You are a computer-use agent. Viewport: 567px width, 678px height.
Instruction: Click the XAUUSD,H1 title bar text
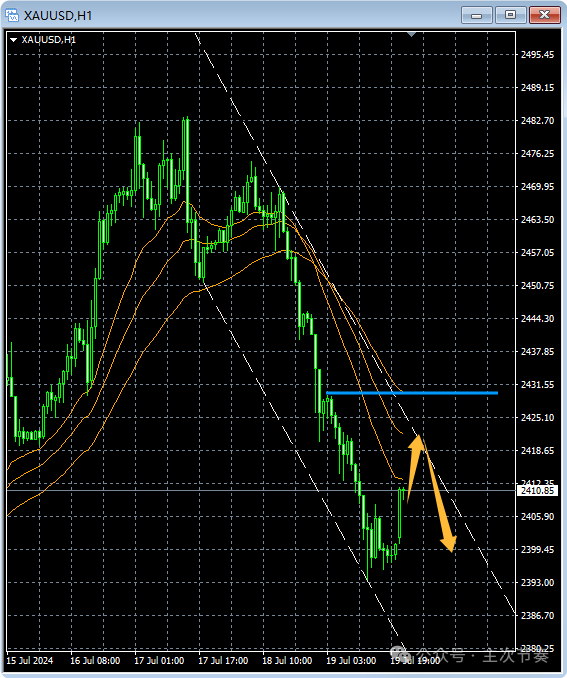click(x=58, y=16)
